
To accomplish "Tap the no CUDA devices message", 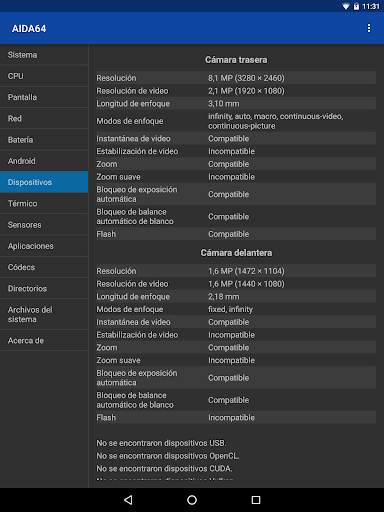I will pos(164,468).
